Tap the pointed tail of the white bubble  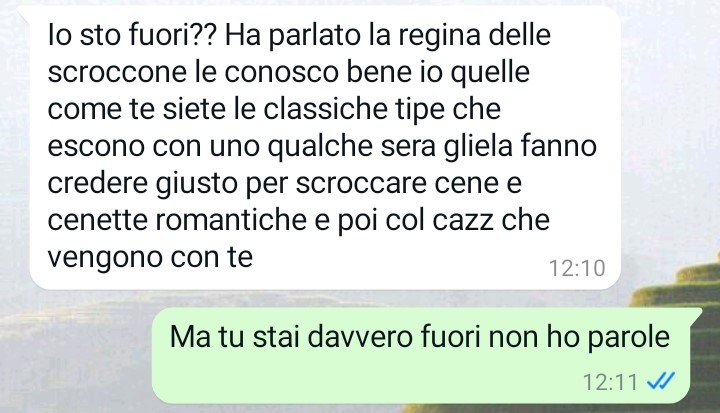coord(24,12)
